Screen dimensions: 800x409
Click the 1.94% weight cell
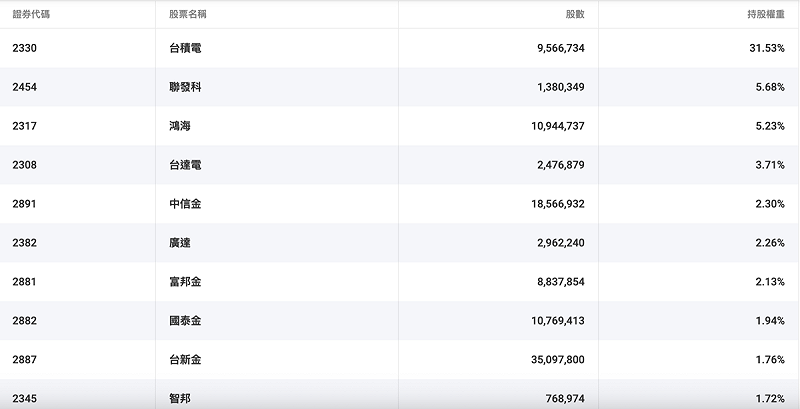click(x=769, y=321)
